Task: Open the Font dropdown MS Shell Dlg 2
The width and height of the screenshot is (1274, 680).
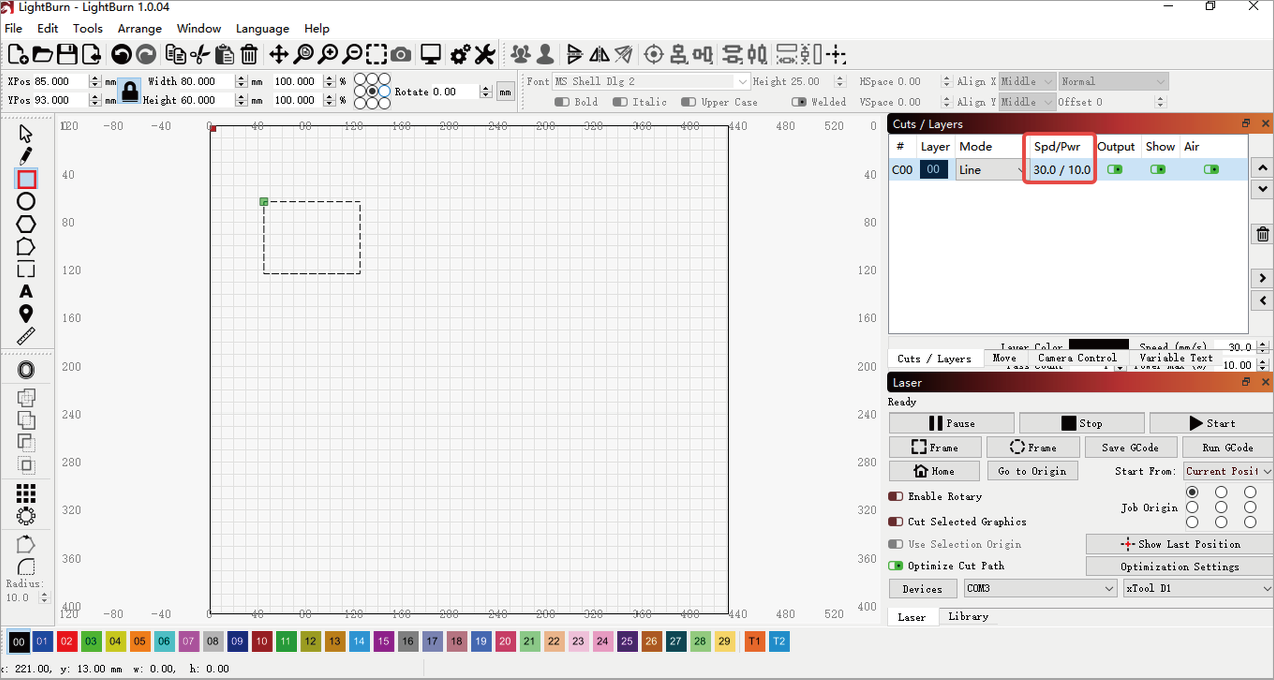Action: click(x=652, y=82)
